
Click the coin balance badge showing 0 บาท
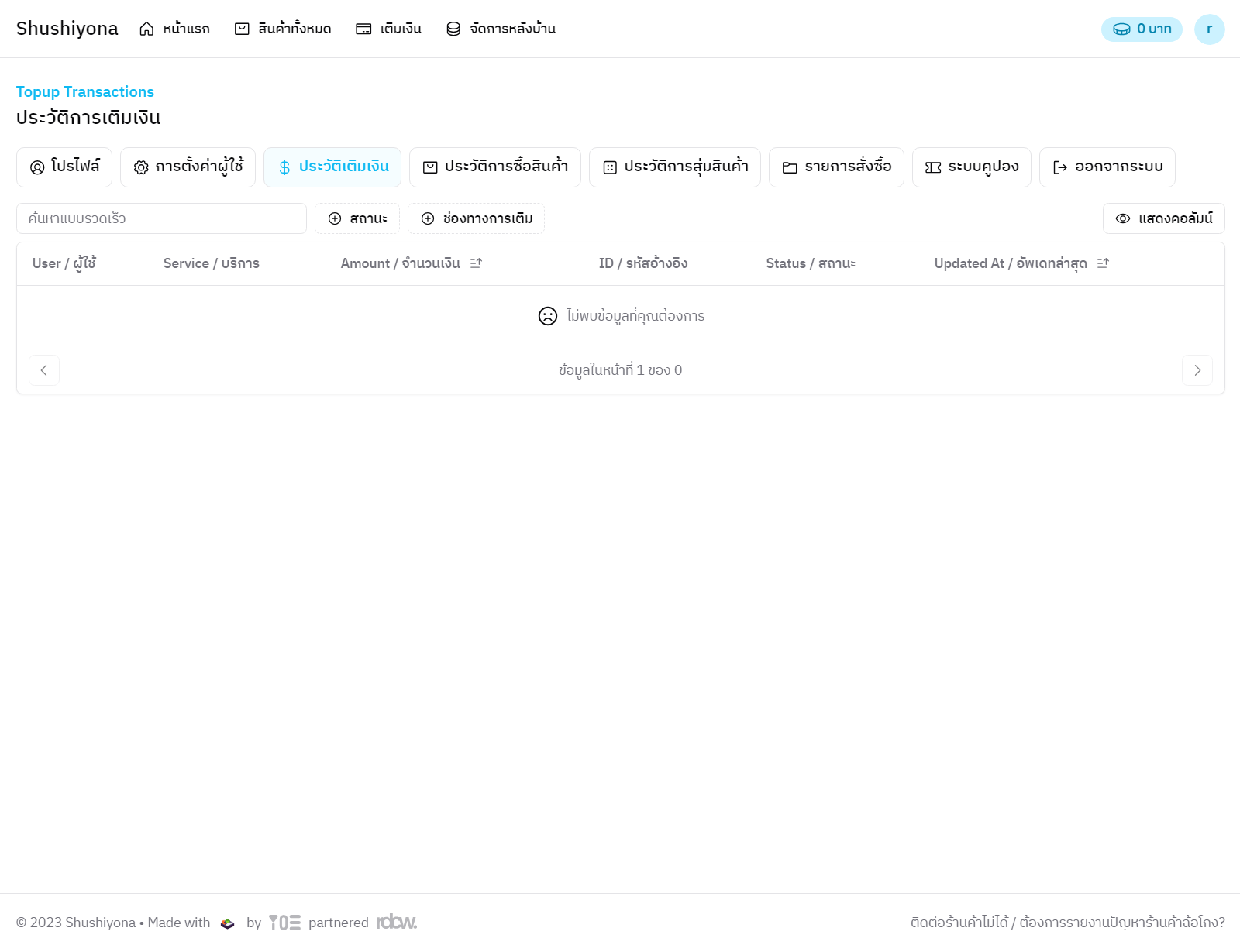tap(1141, 29)
